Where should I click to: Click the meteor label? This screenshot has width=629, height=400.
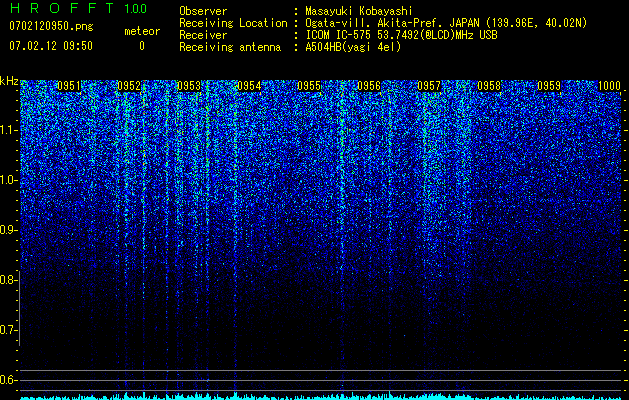click(x=142, y=31)
